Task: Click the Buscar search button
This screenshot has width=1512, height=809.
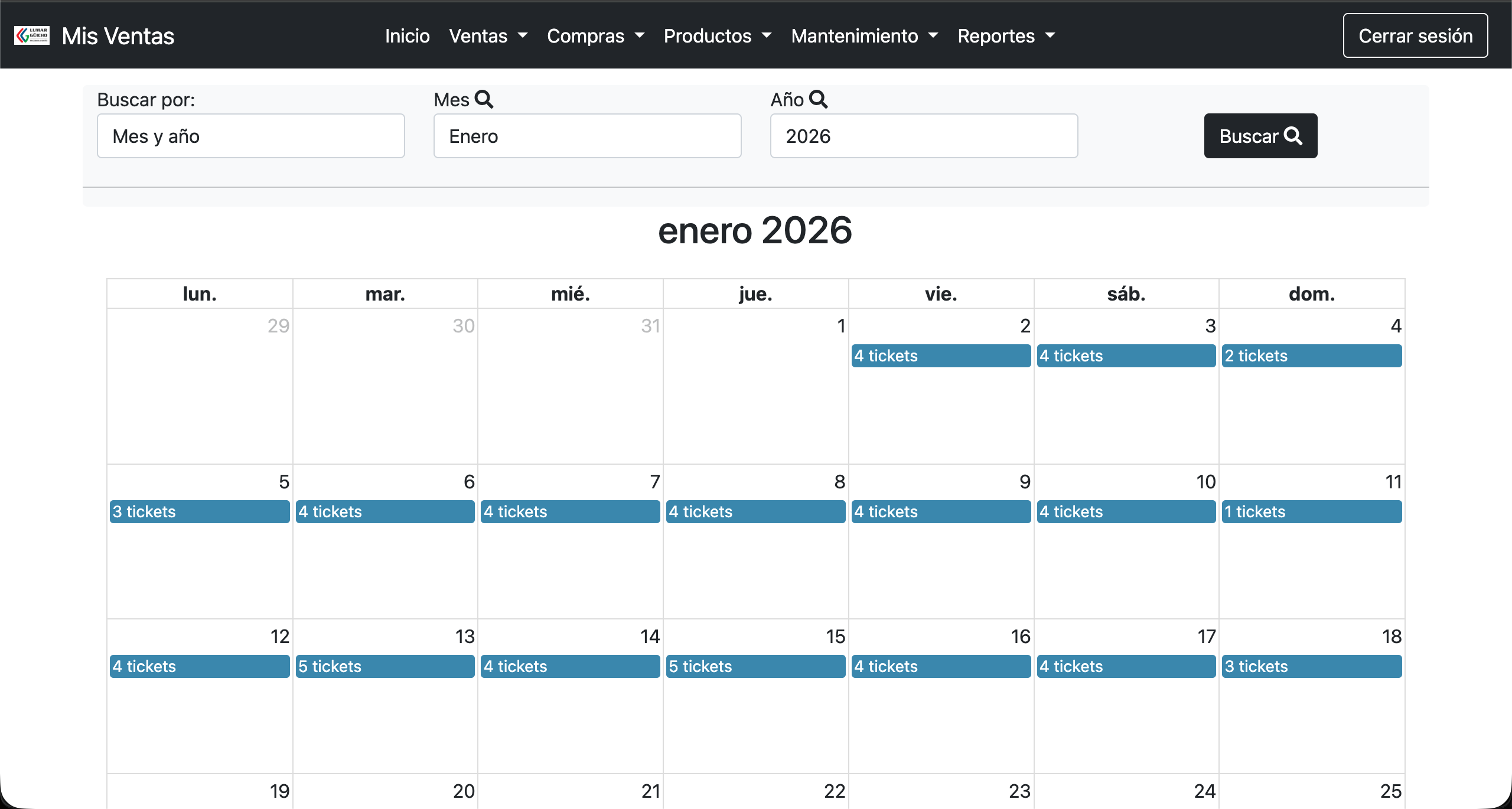Action: 1260,136
